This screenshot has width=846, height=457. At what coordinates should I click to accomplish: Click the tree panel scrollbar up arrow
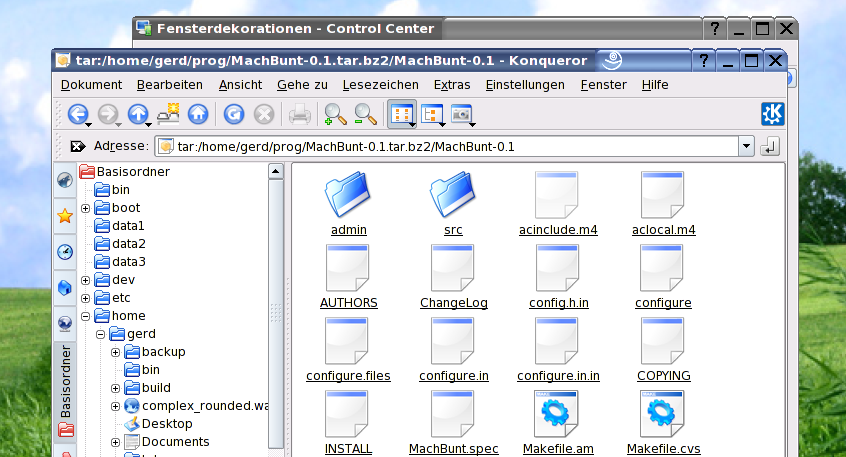(276, 172)
